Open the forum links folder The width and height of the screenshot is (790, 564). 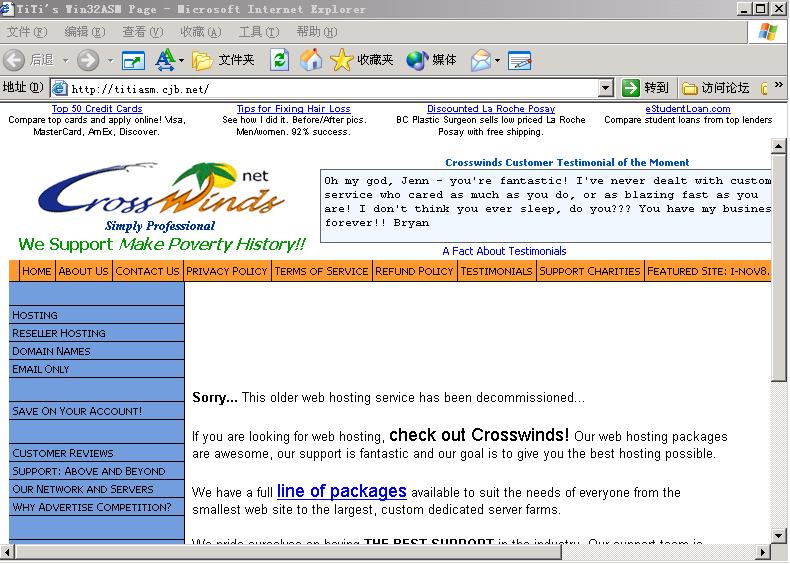(715, 89)
